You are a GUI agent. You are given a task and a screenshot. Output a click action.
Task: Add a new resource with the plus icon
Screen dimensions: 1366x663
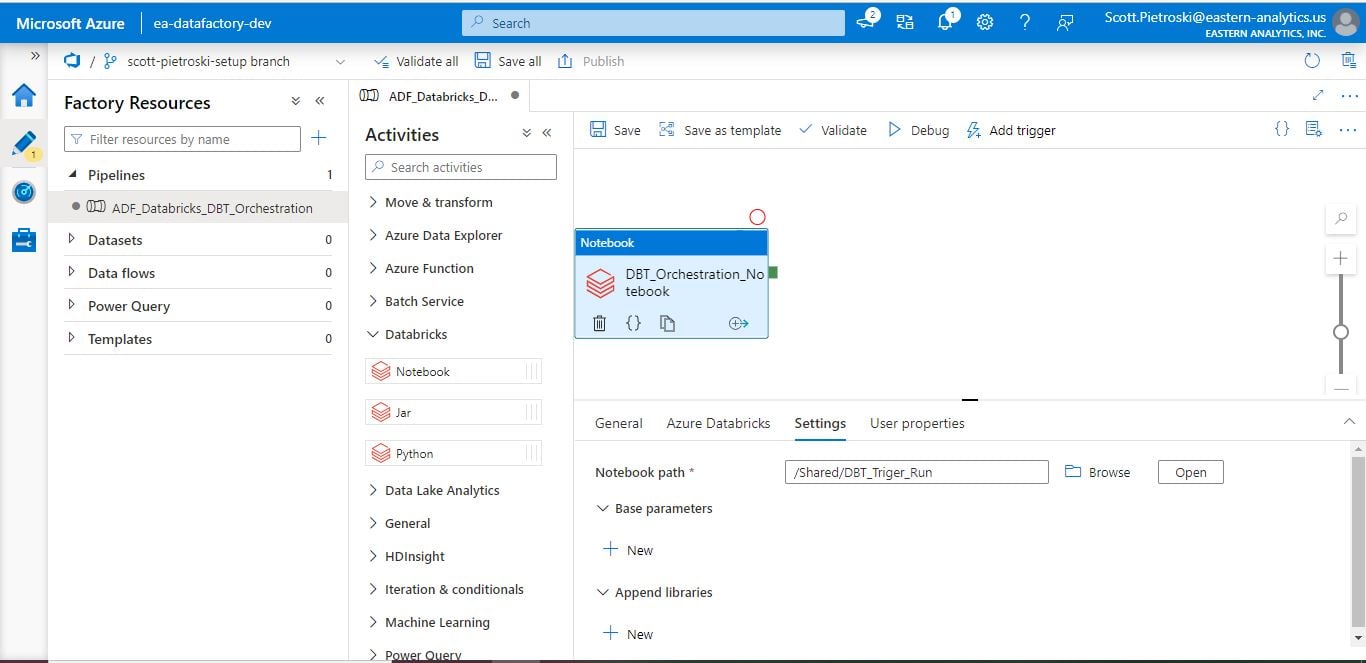318,139
